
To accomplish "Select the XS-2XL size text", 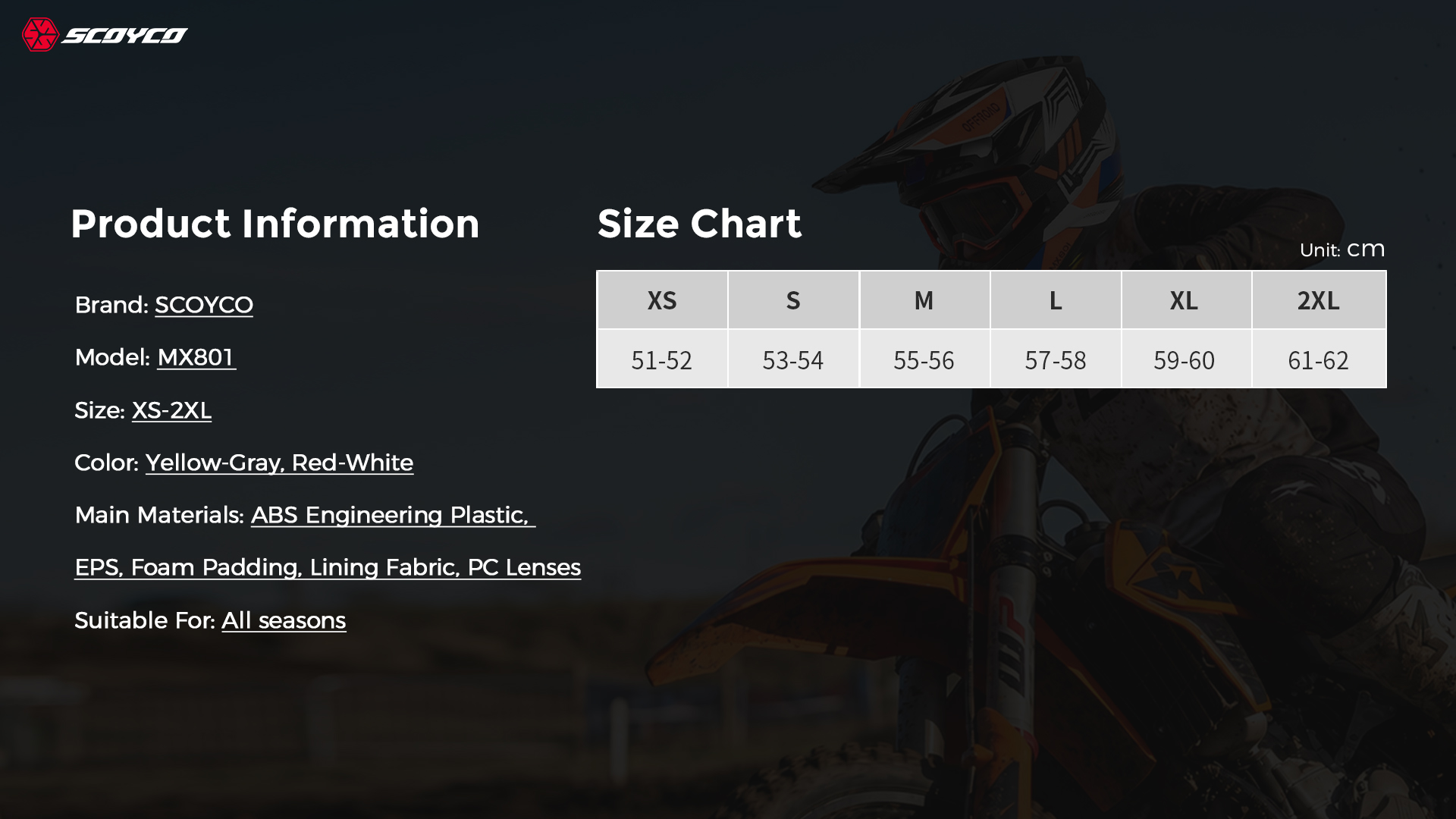I will tap(171, 410).
